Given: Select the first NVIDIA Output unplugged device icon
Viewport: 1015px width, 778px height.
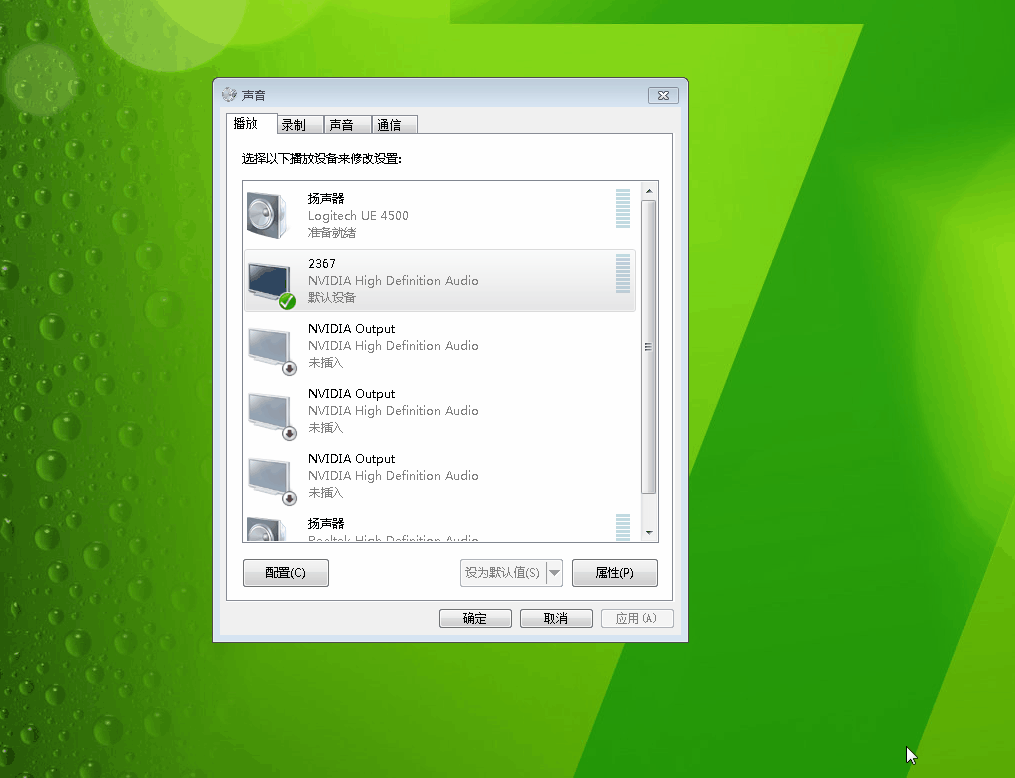Looking at the screenshot, I should click(x=269, y=346).
